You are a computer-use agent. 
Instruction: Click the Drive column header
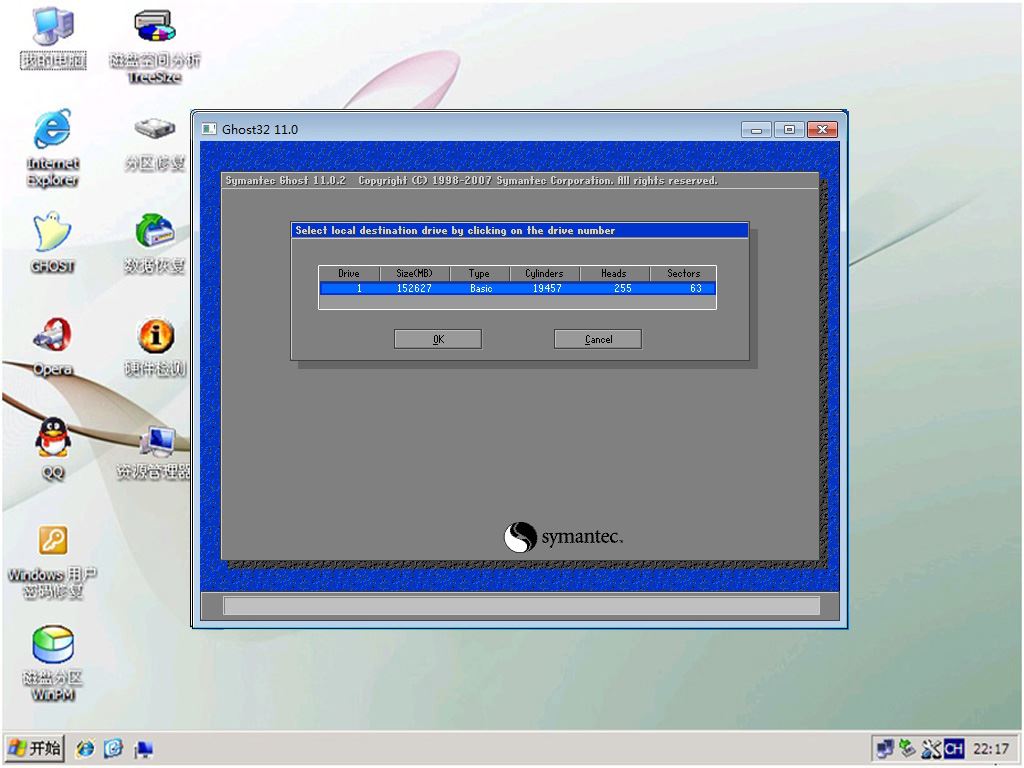click(349, 274)
